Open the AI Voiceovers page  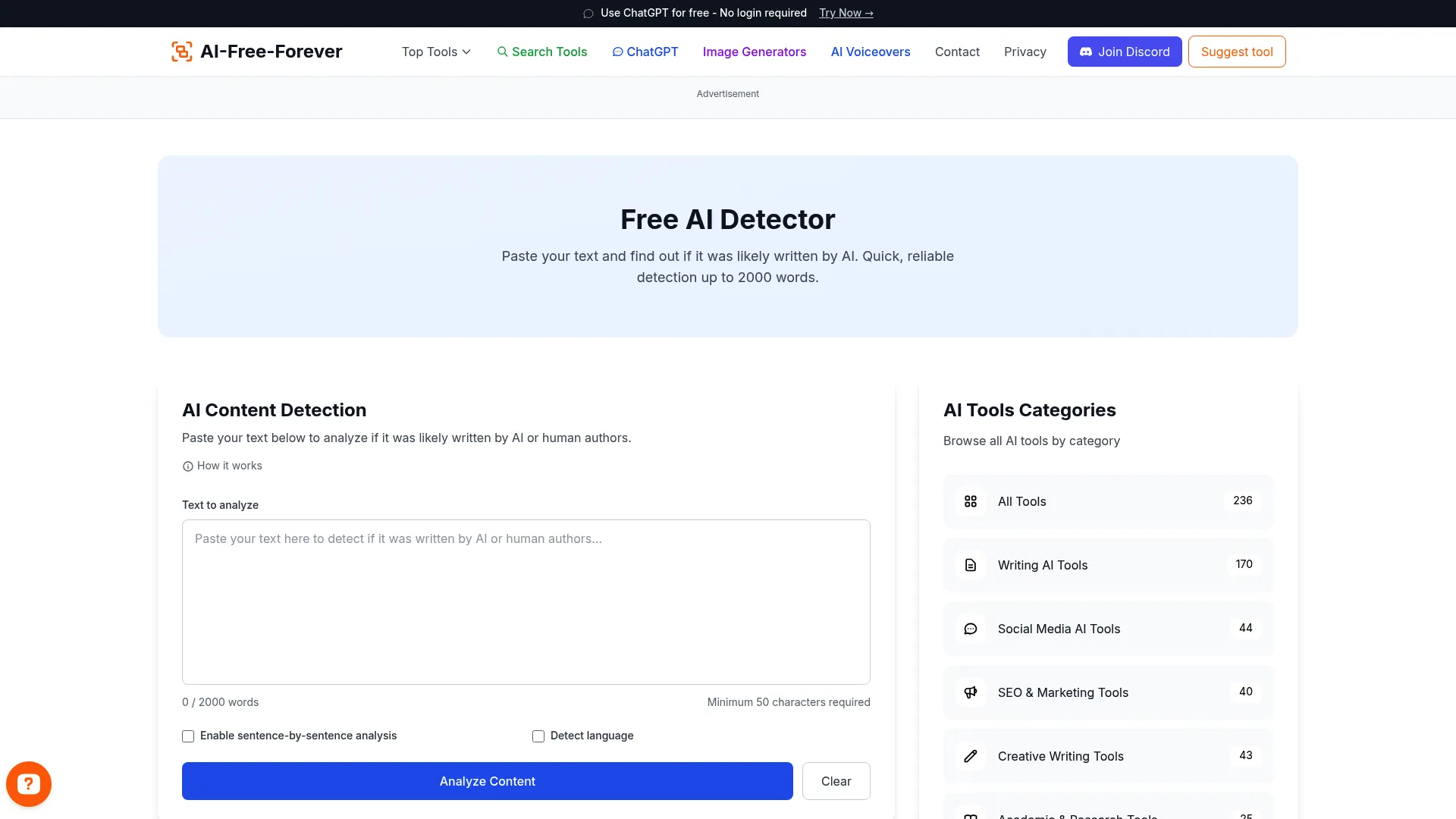[870, 52]
